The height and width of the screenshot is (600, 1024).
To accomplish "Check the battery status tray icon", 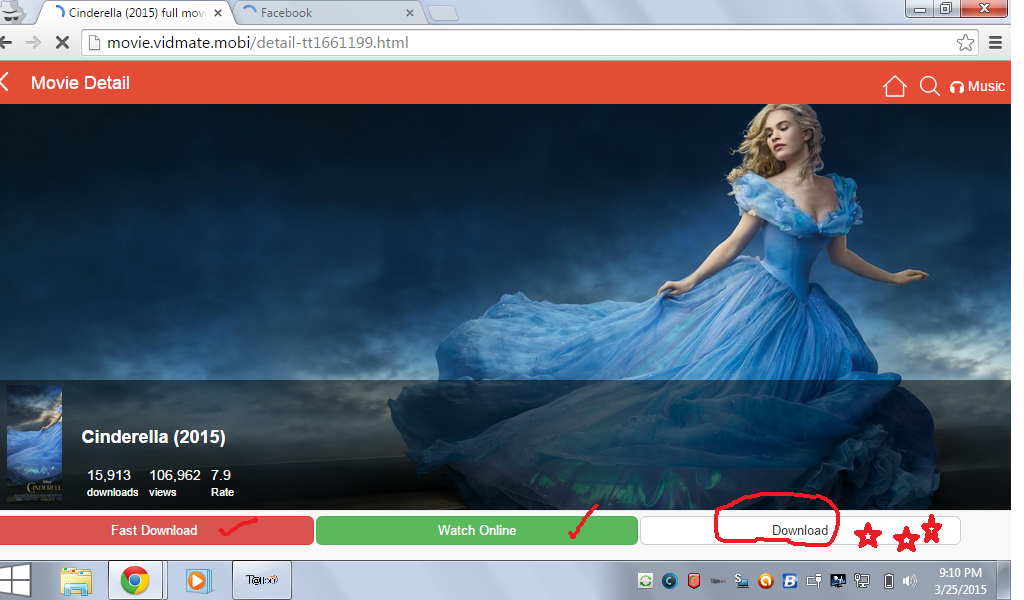I will click(x=888, y=580).
